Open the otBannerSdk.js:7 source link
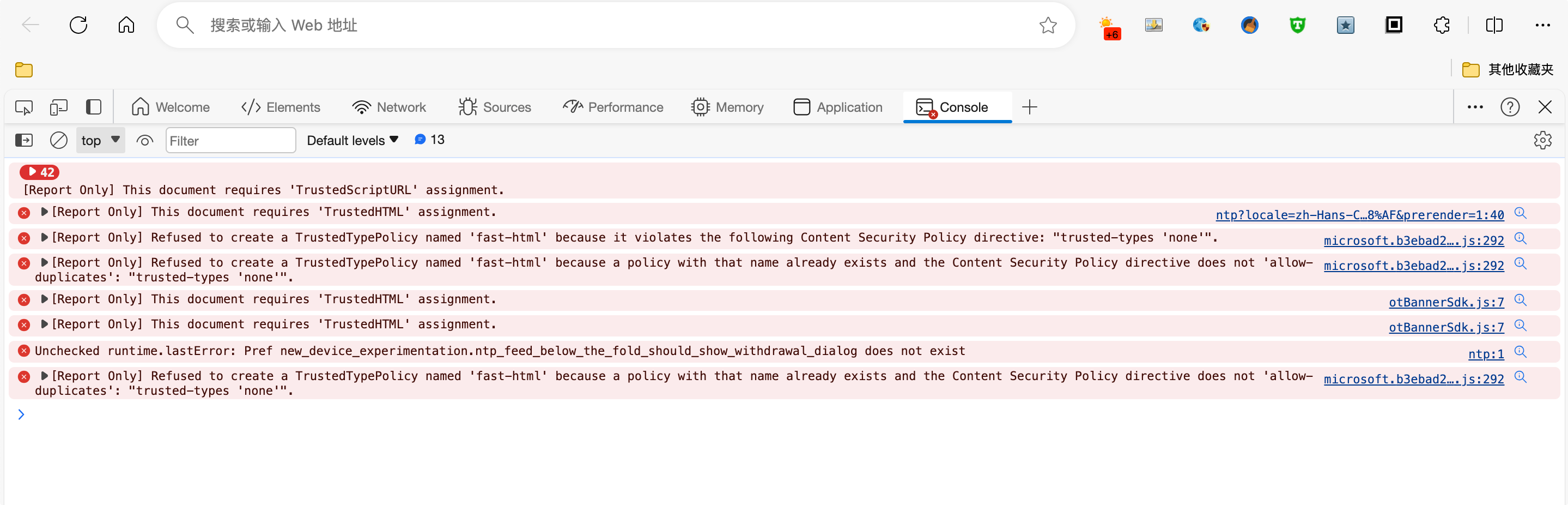Viewport: 1568px width, 505px height. tap(1445, 302)
